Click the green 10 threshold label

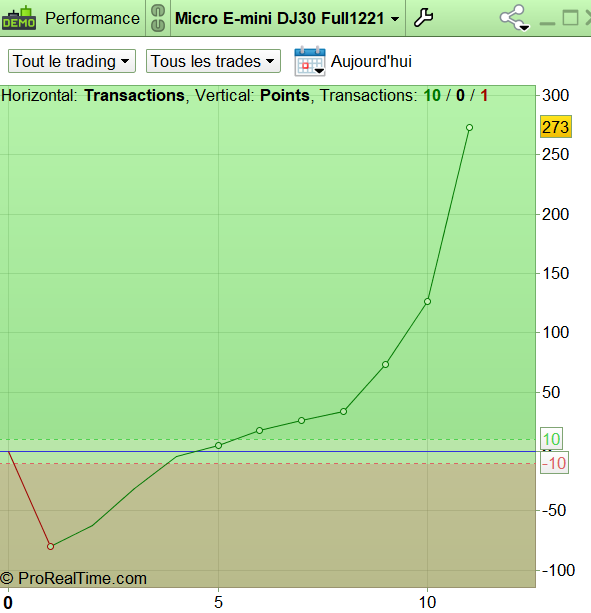(552, 439)
